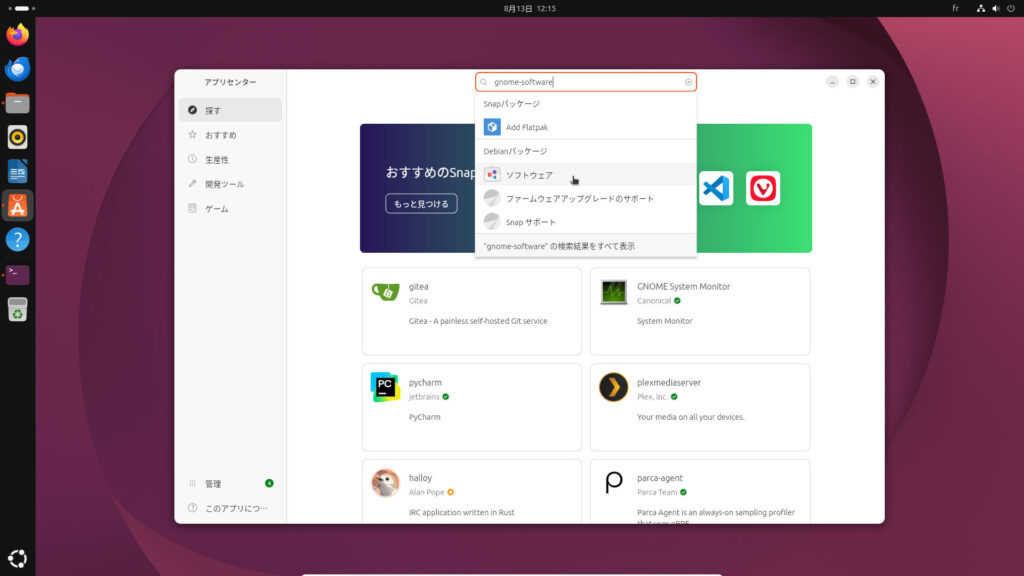The height and width of the screenshot is (576, 1024).
Task: Open Firefox from the dock
Action: pyautogui.click(x=18, y=35)
